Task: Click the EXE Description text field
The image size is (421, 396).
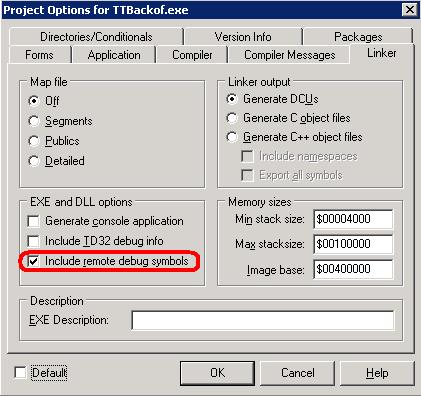Action: pyautogui.click(x=263, y=320)
